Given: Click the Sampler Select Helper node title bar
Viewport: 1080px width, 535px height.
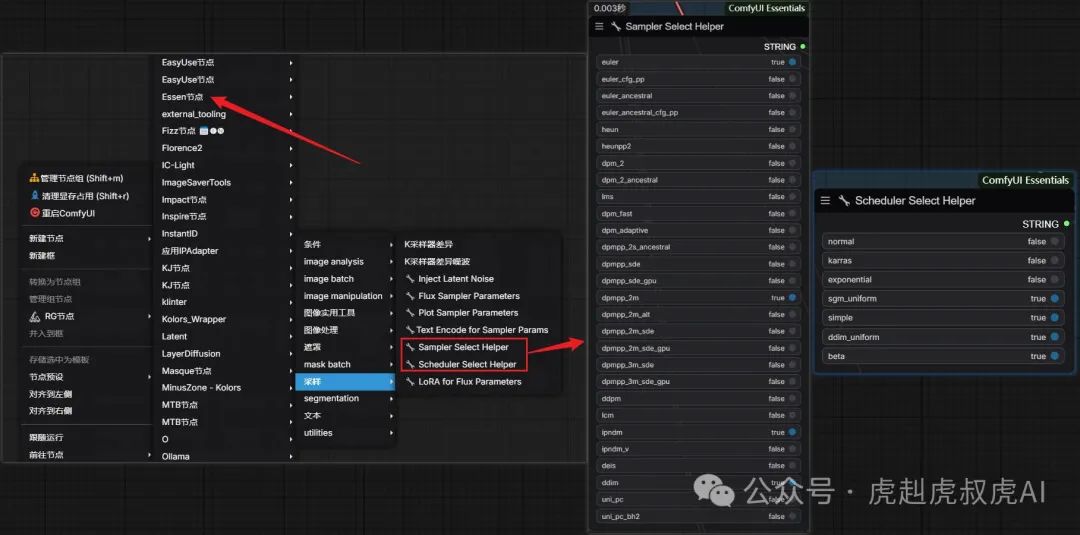Looking at the screenshot, I should (x=698, y=26).
